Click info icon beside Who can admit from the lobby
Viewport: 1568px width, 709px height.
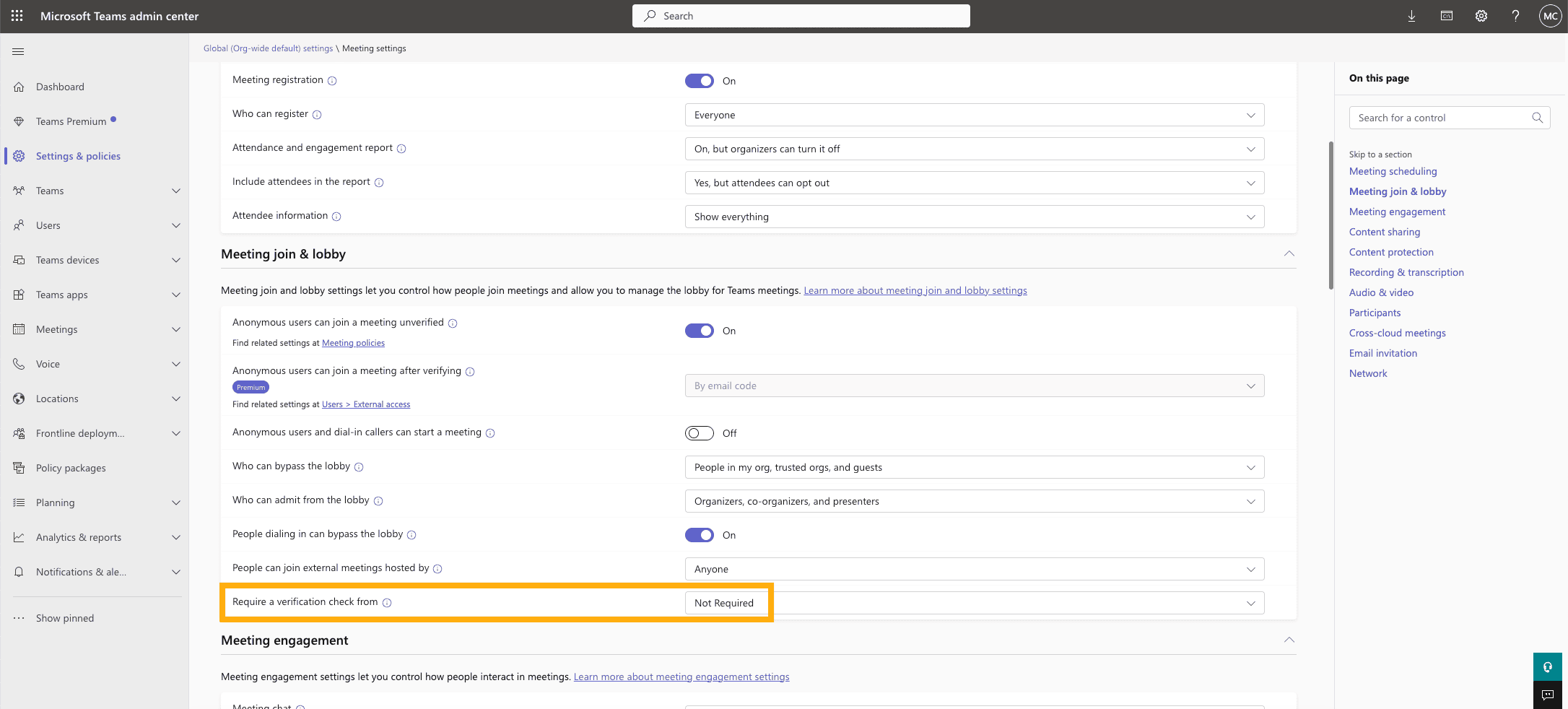pos(378,501)
